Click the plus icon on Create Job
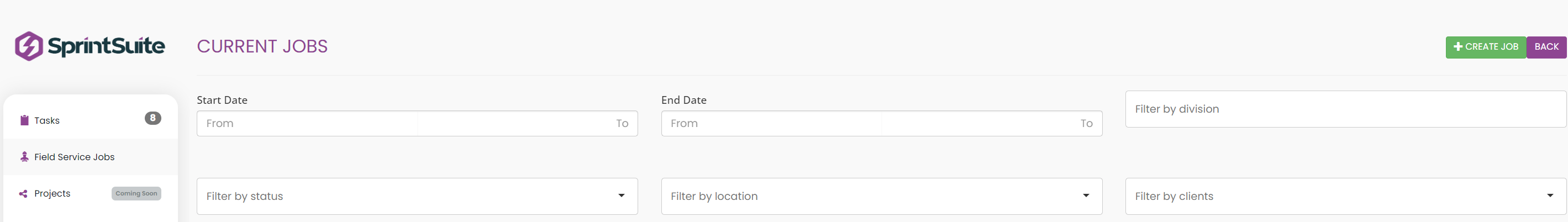 click(x=1457, y=47)
